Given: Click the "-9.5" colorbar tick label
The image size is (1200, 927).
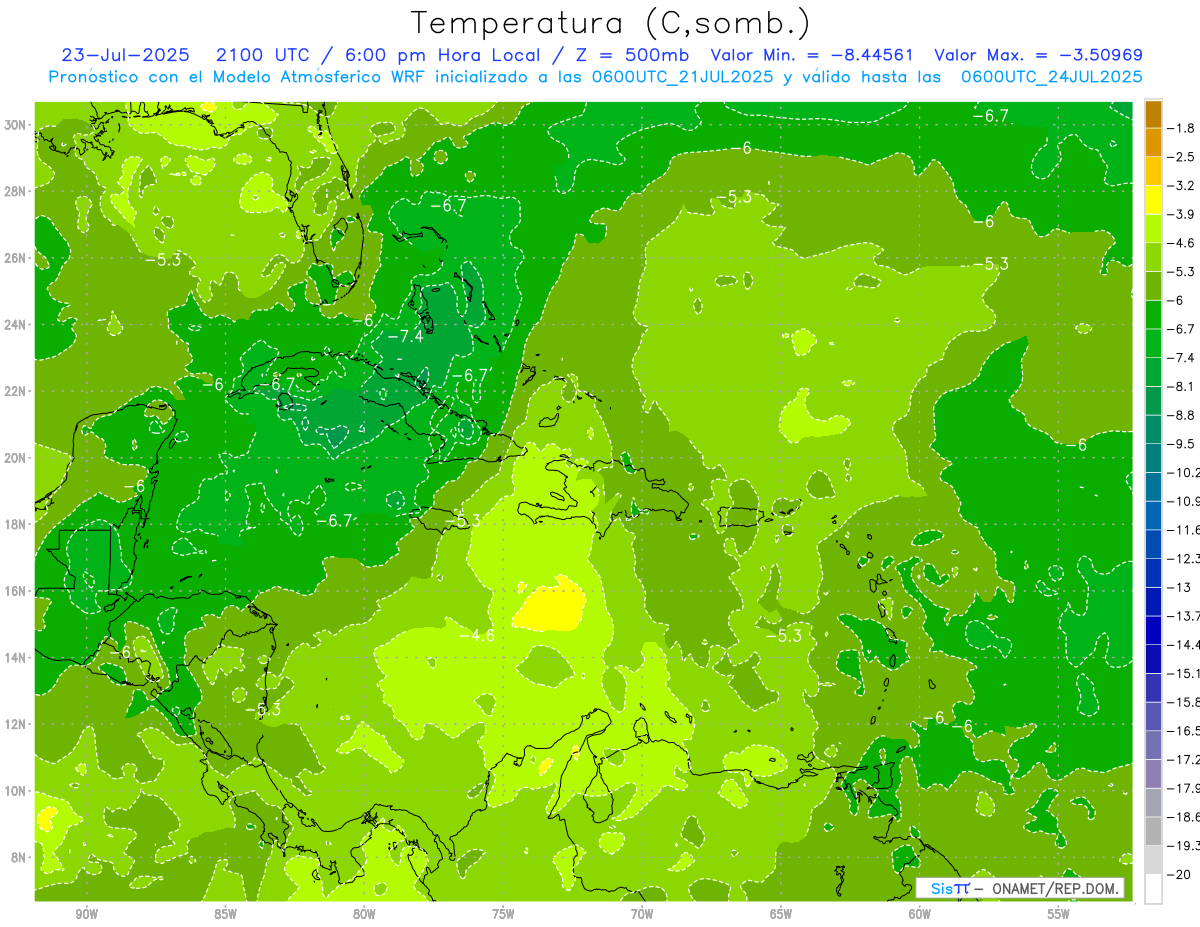Looking at the screenshot, I should point(1182,443).
